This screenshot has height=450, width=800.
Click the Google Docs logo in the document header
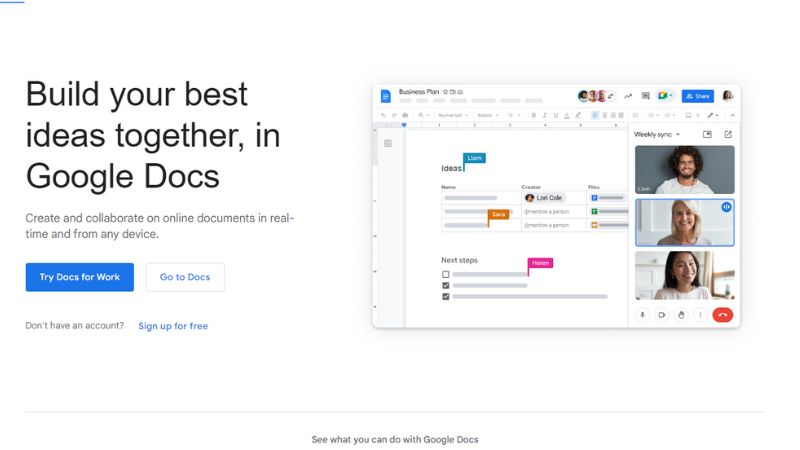(386, 96)
